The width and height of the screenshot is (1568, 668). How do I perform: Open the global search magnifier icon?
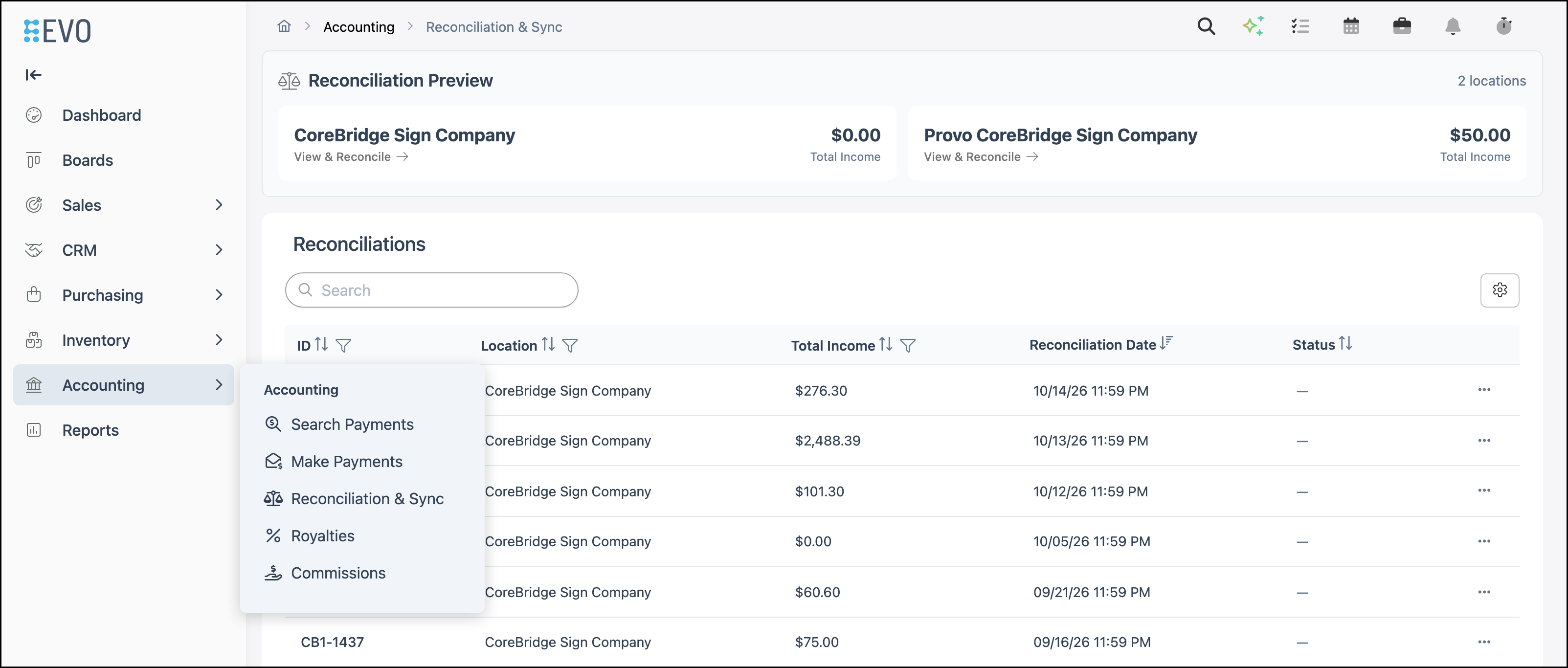pos(1206,26)
